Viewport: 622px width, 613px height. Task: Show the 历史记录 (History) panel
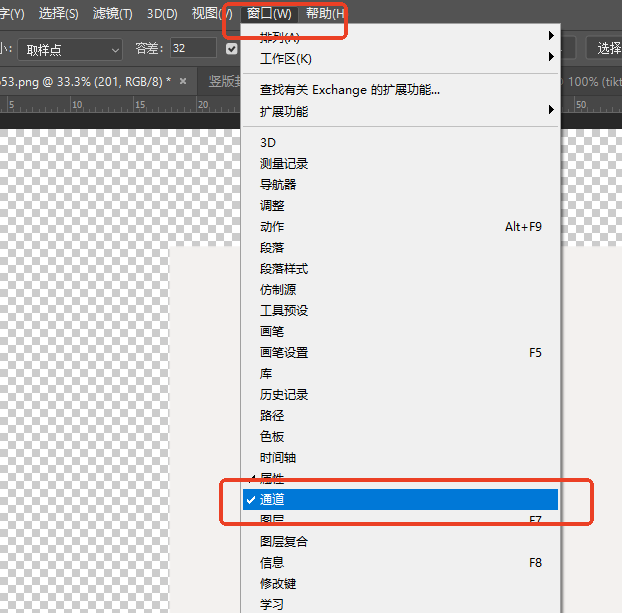(x=284, y=394)
